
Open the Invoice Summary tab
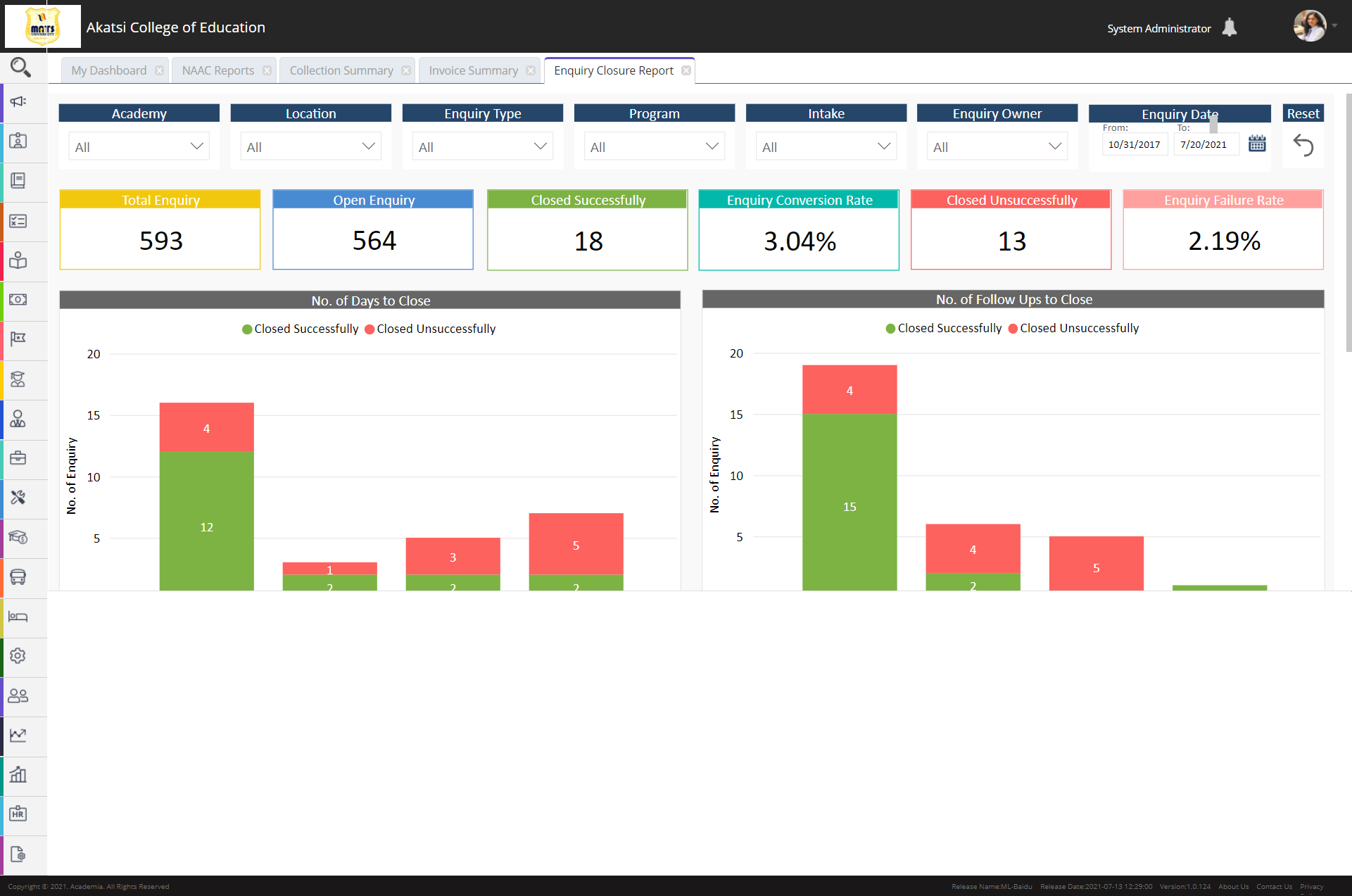(472, 70)
